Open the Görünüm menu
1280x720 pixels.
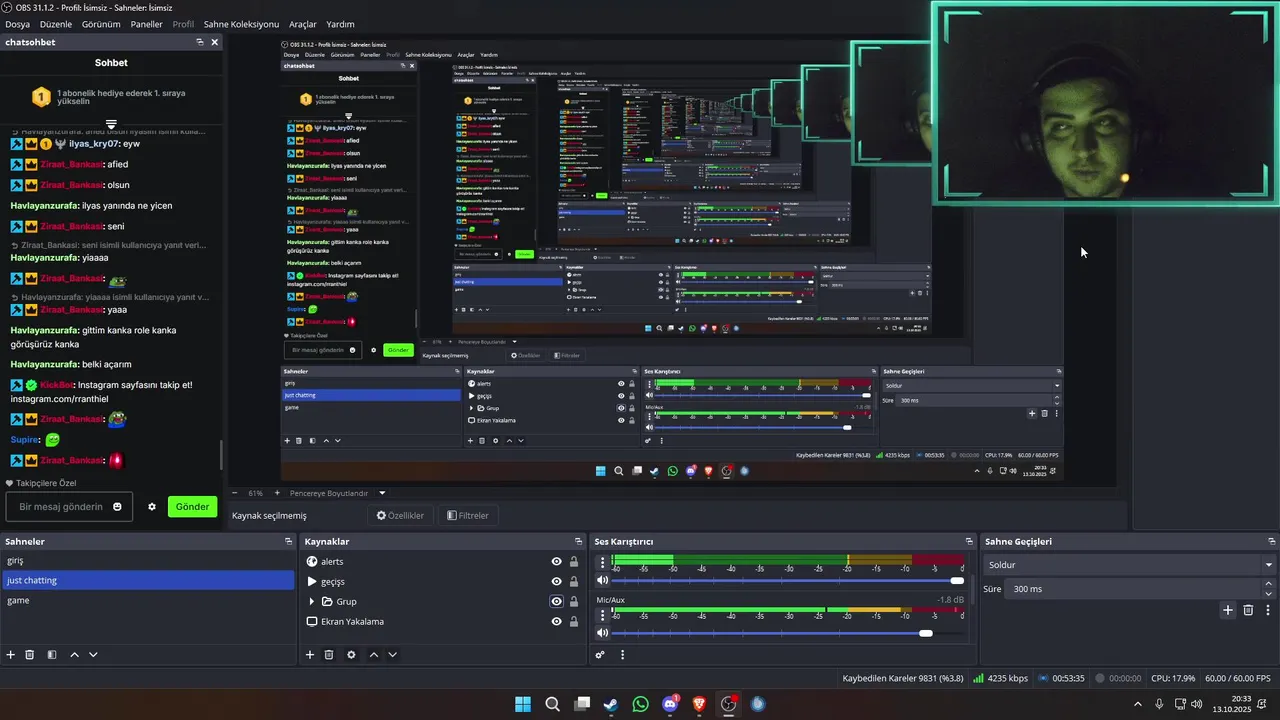(101, 24)
